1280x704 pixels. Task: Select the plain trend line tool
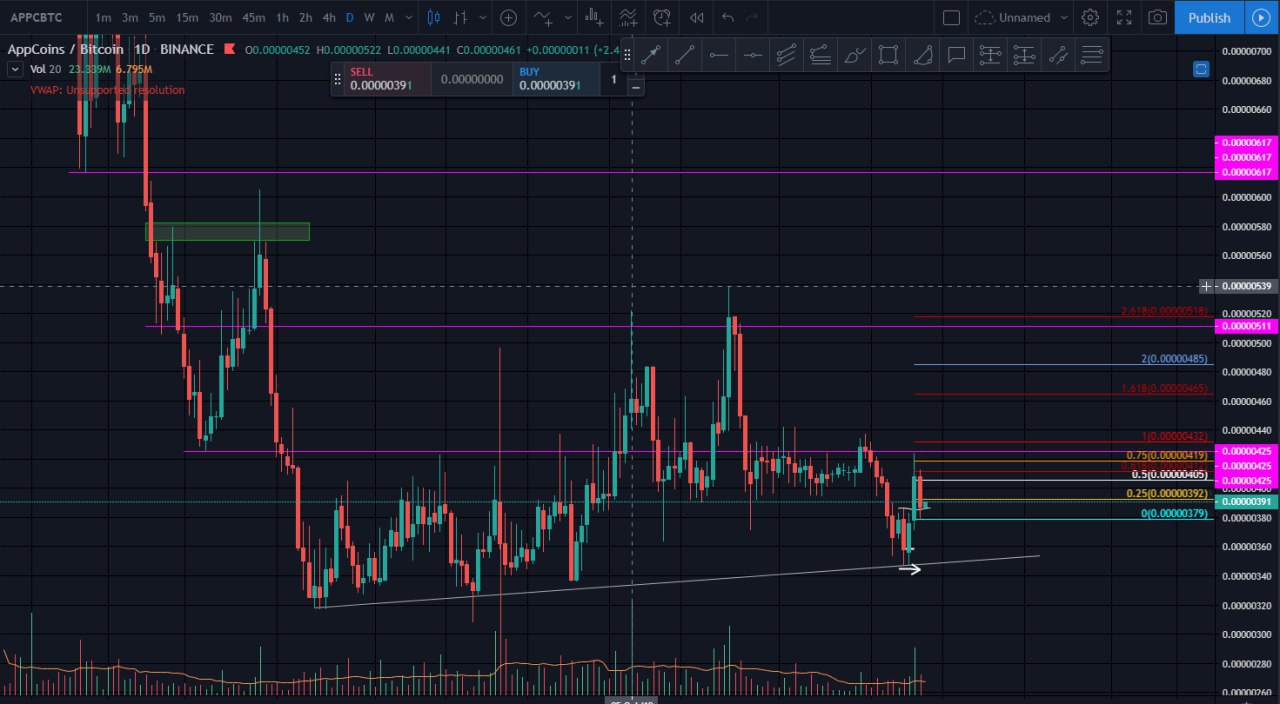coord(684,56)
